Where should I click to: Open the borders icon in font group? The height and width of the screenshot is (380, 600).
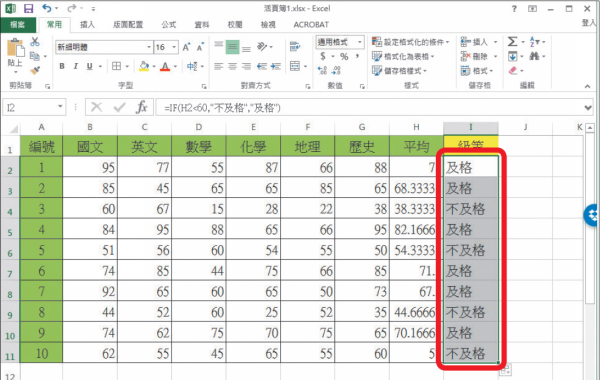[116, 66]
